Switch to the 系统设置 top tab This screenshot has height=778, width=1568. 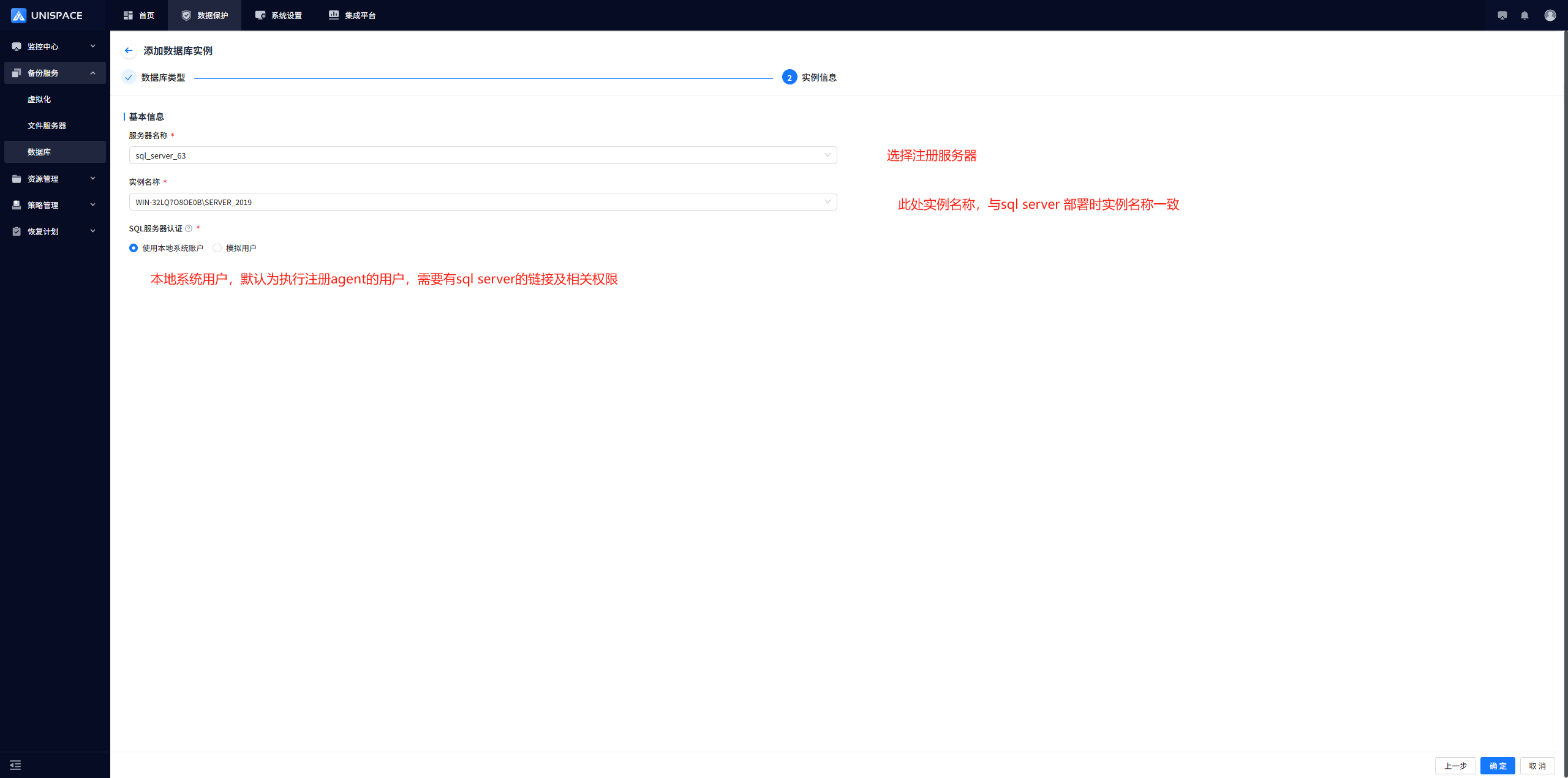coord(279,15)
